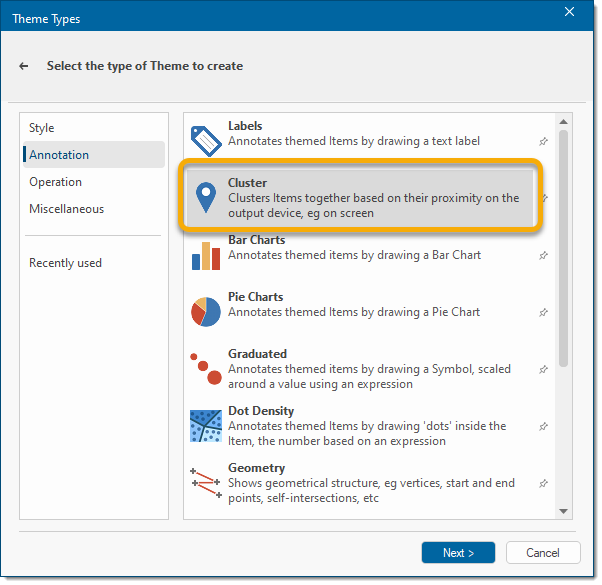
Task: Show the Miscellaneous category
Action: pyautogui.click(x=66, y=209)
